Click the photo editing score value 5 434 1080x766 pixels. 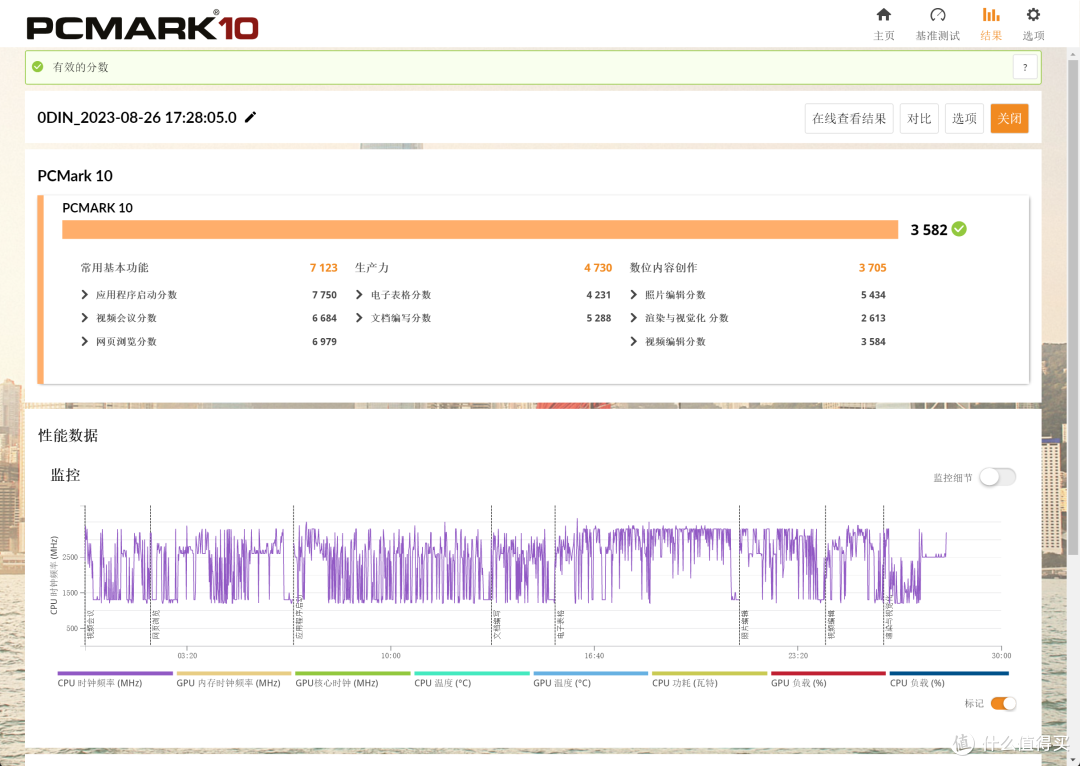click(873, 295)
